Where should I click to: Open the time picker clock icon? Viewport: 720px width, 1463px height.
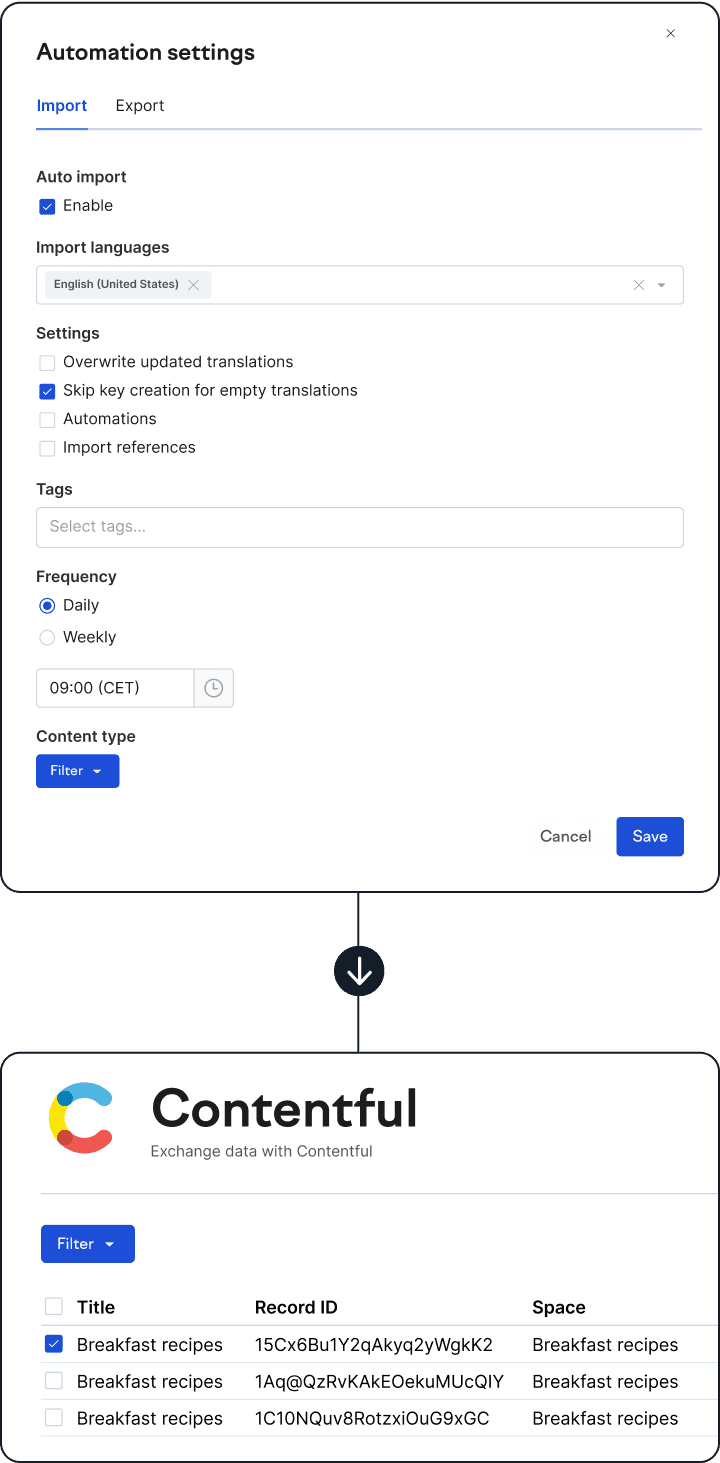point(213,688)
